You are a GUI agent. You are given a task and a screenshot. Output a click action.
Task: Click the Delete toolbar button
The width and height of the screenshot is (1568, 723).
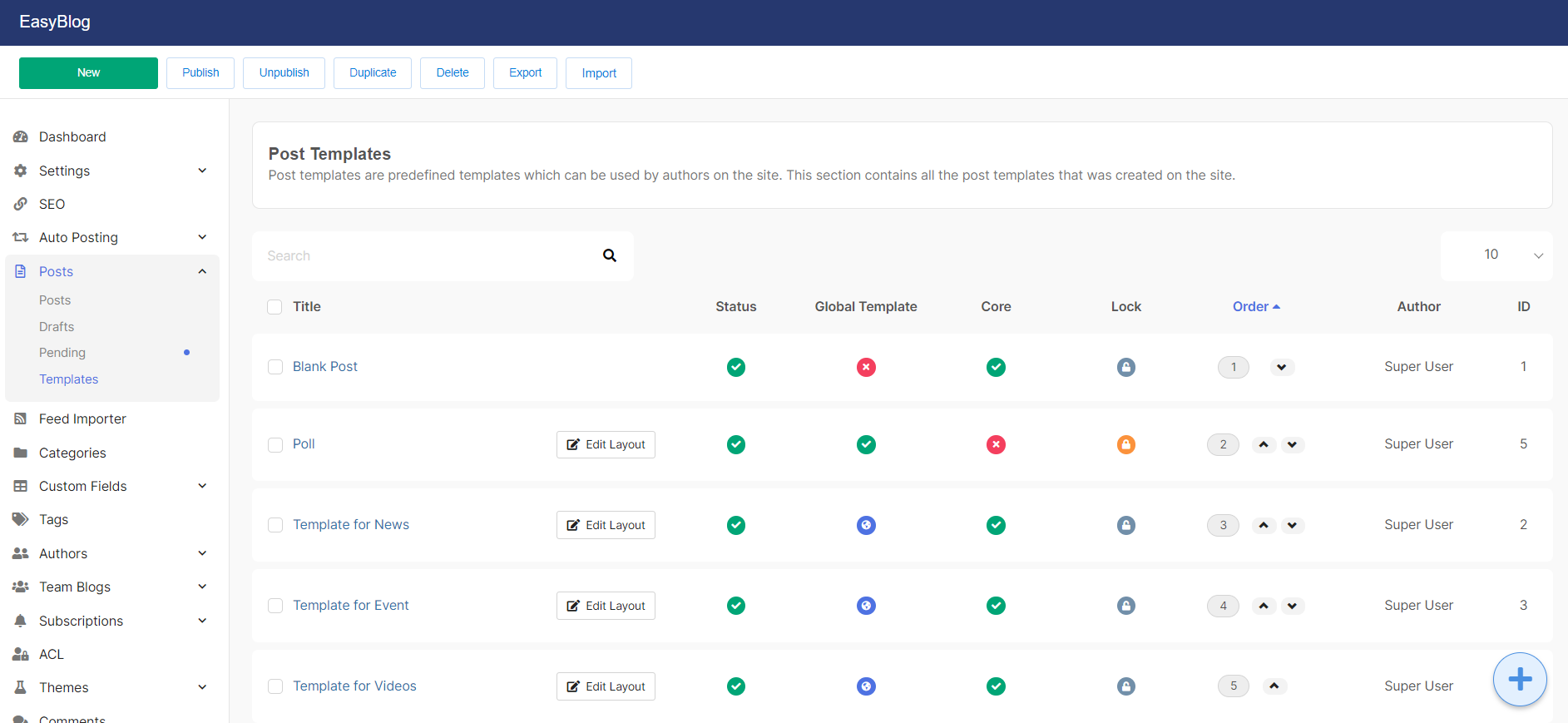pos(453,73)
